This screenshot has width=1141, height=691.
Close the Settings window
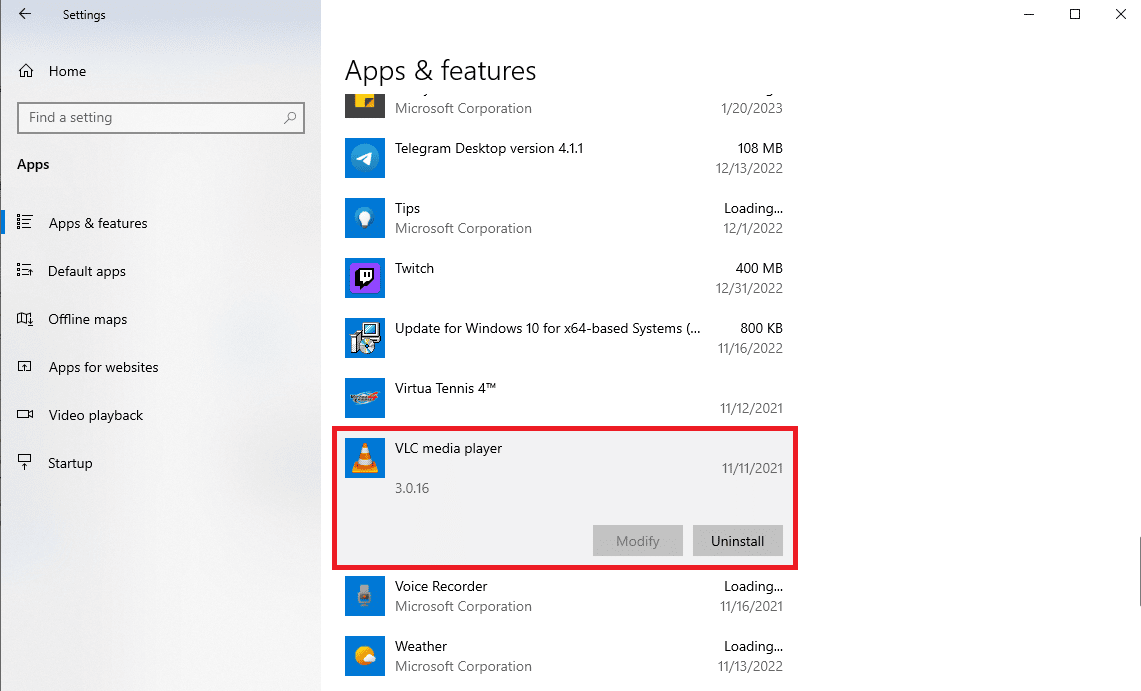(1121, 15)
